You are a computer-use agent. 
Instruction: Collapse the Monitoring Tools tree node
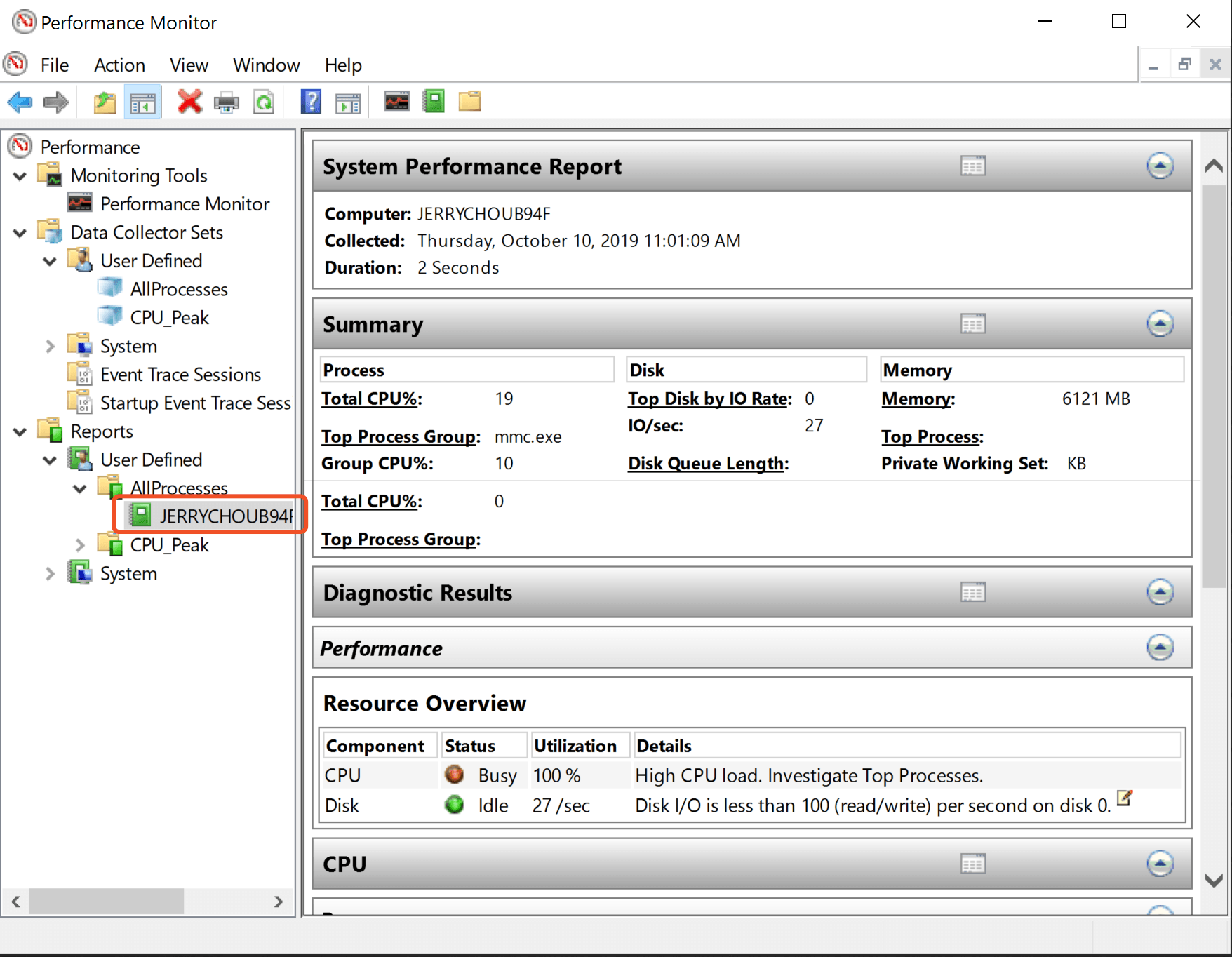[20, 176]
